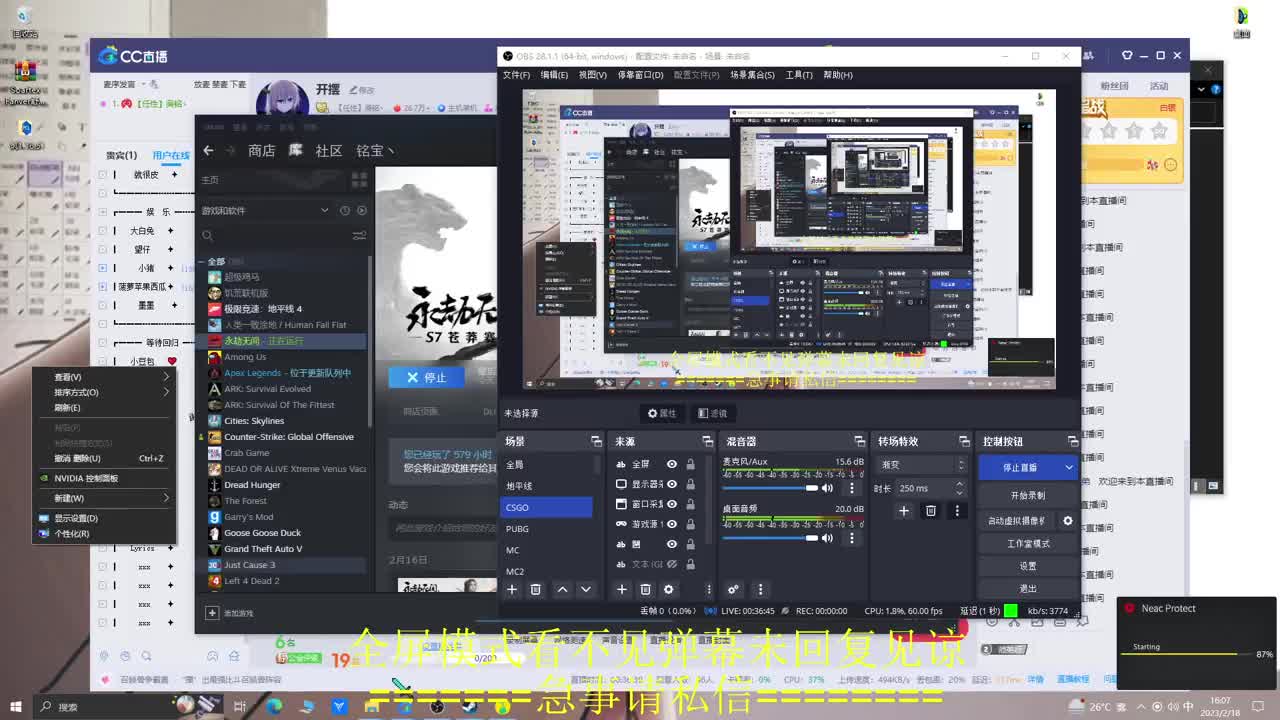The width and height of the screenshot is (1280, 720).
Task: Open properties gear for the selected source
Action: pyautogui.click(x=669, y=589)
